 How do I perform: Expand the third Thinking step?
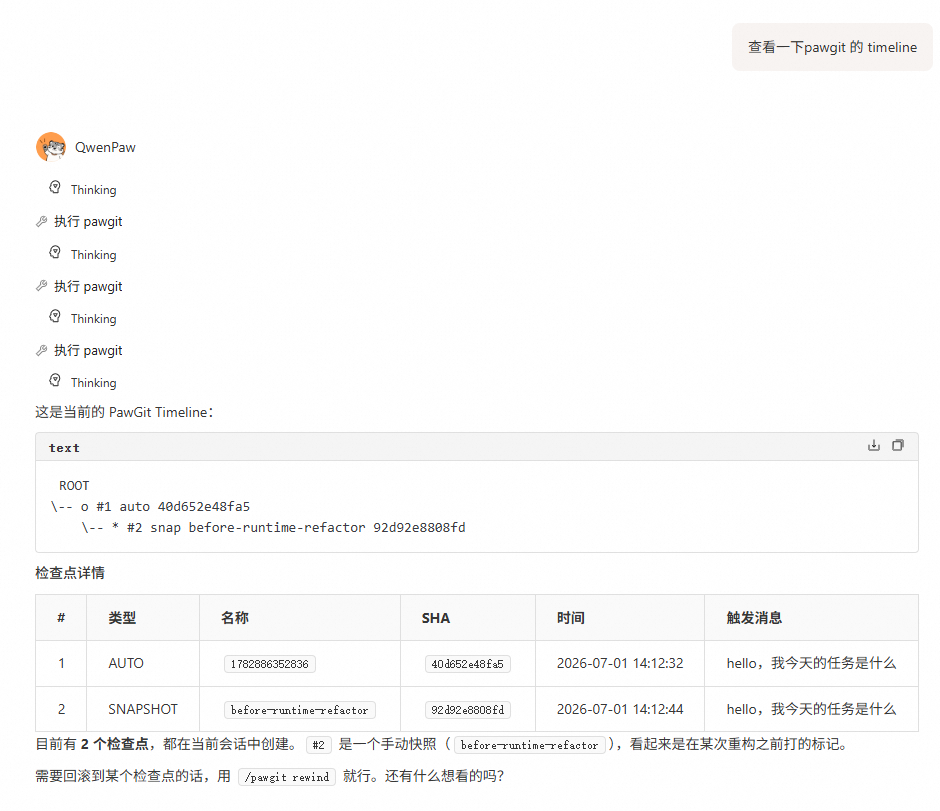(x=83, y=318)
